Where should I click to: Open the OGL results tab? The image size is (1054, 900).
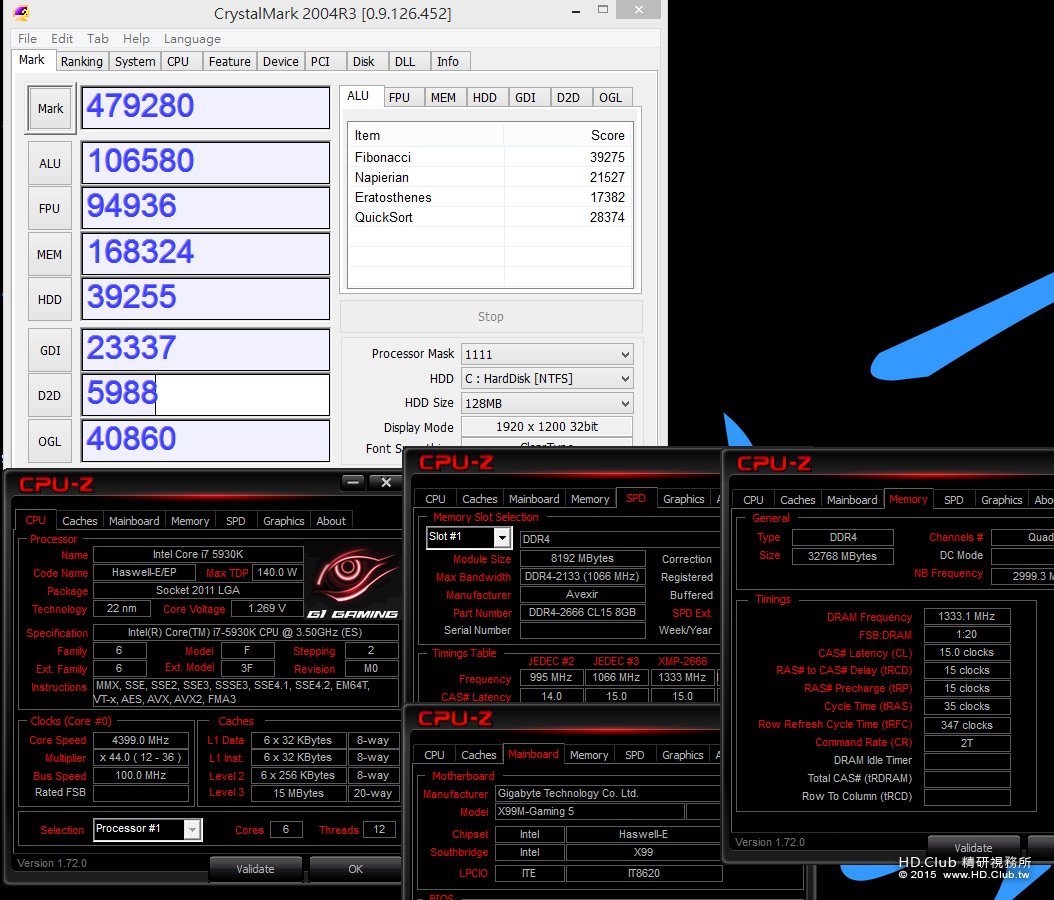(610, 97)
